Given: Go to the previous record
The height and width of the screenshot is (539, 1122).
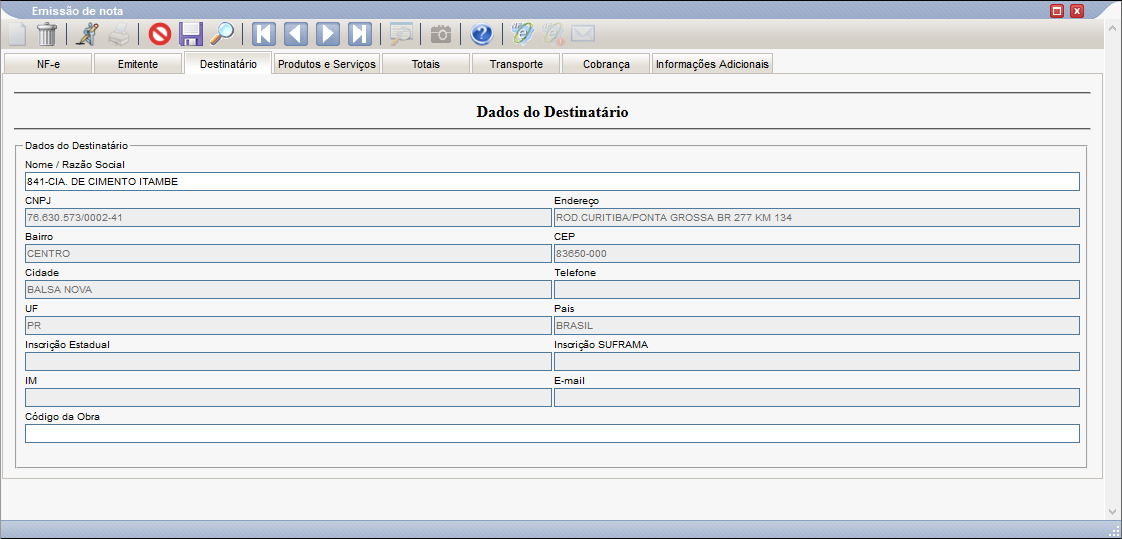Looking at the screenshot, I should coord(296,34).
